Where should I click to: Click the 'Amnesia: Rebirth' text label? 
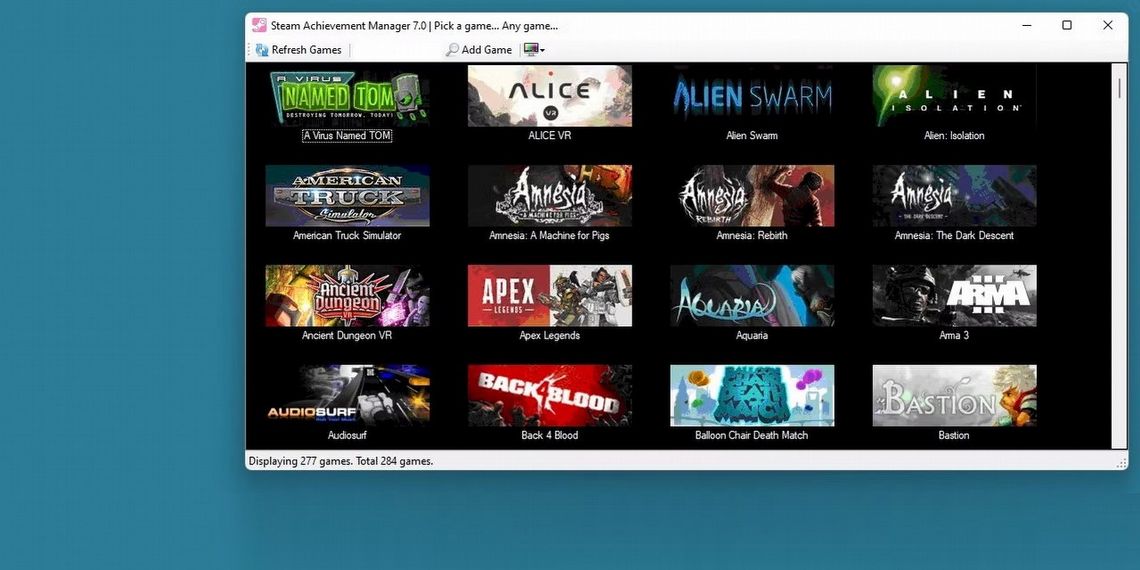click(752, 236)
